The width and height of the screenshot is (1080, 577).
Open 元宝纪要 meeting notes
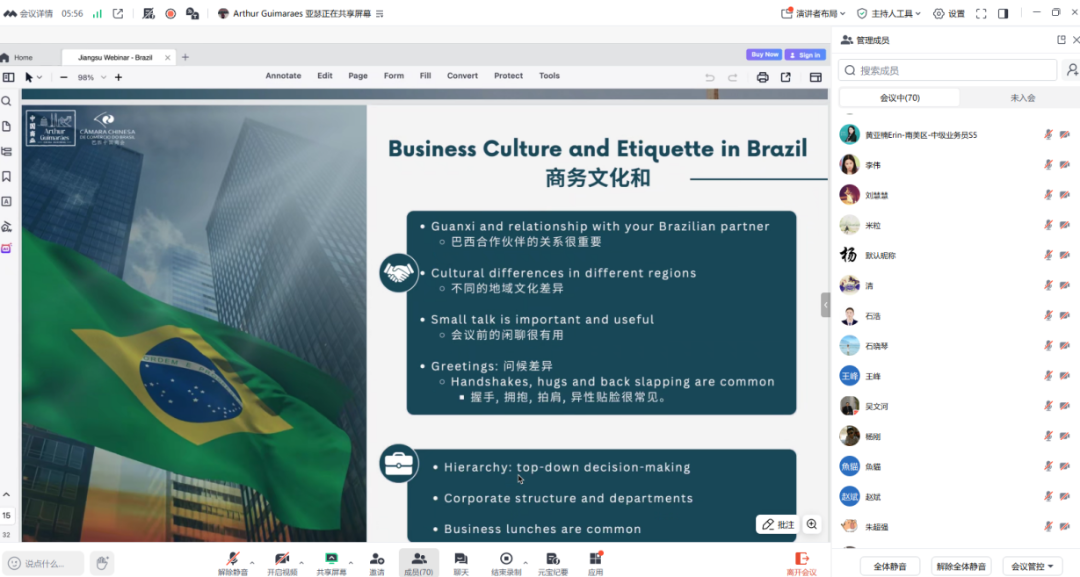coord(552,563)
